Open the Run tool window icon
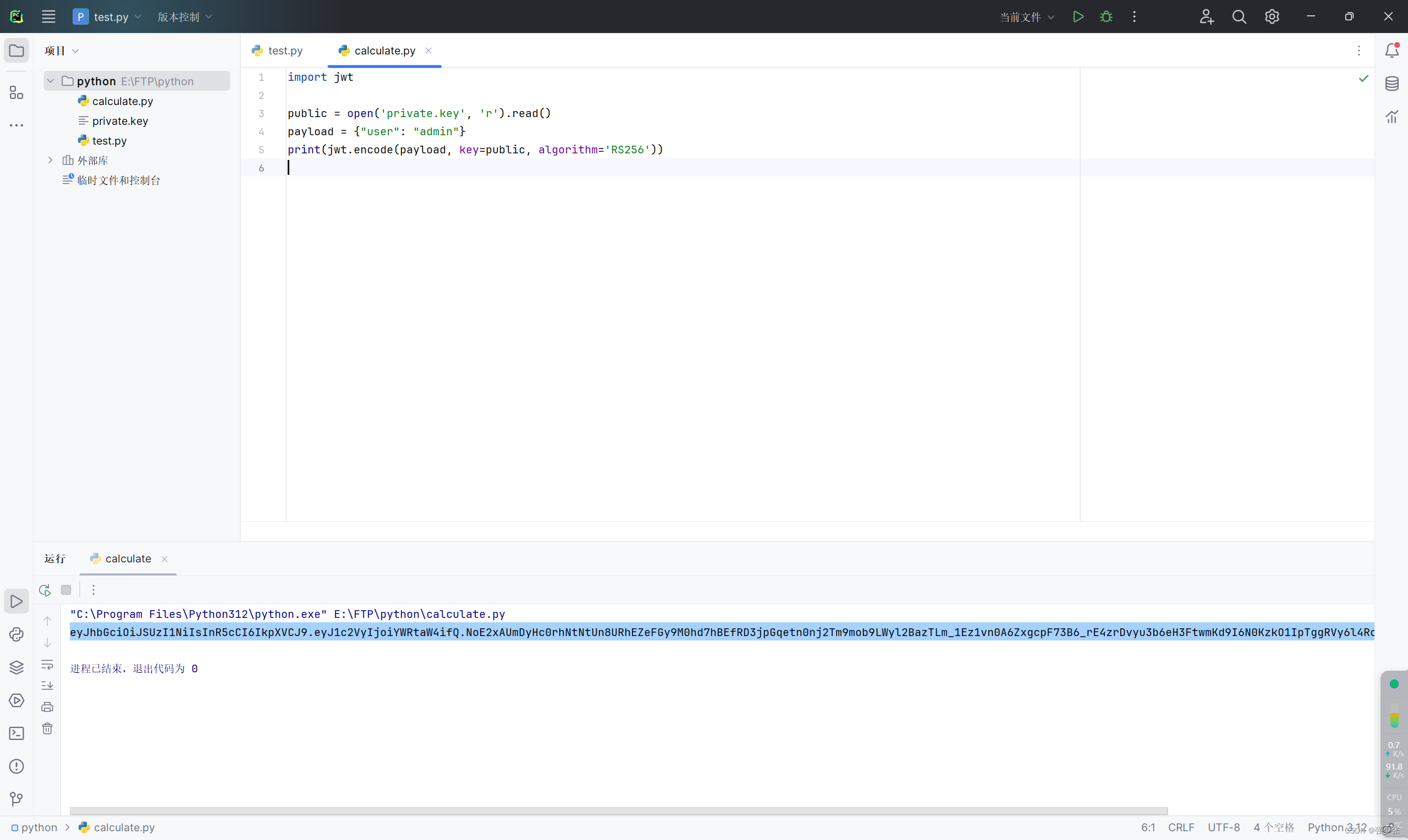This screenshot has height=840, width=1408. (x=16, y=601)
